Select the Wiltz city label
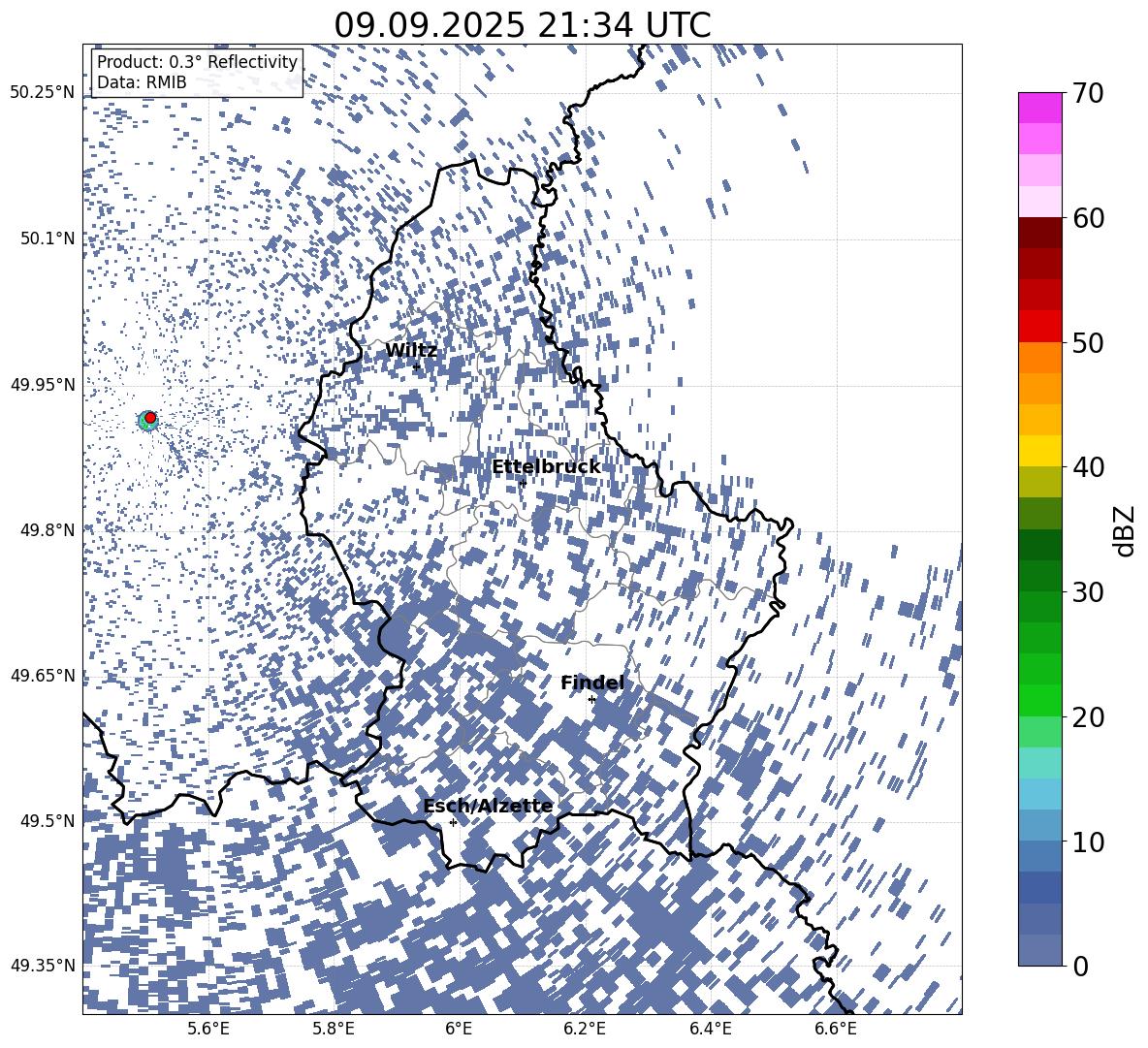This screenshot has height=1048, width=1148. [x=411, y=351]
